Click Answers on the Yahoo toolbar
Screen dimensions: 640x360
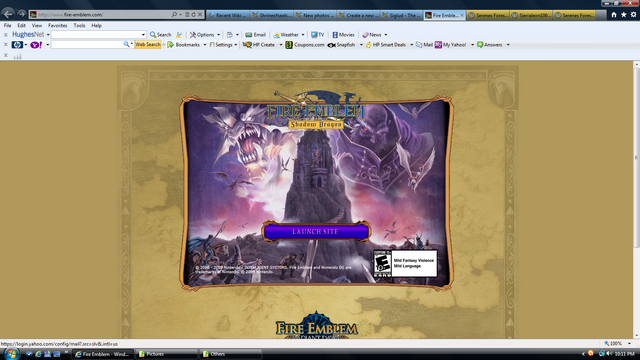click(490, 45)
